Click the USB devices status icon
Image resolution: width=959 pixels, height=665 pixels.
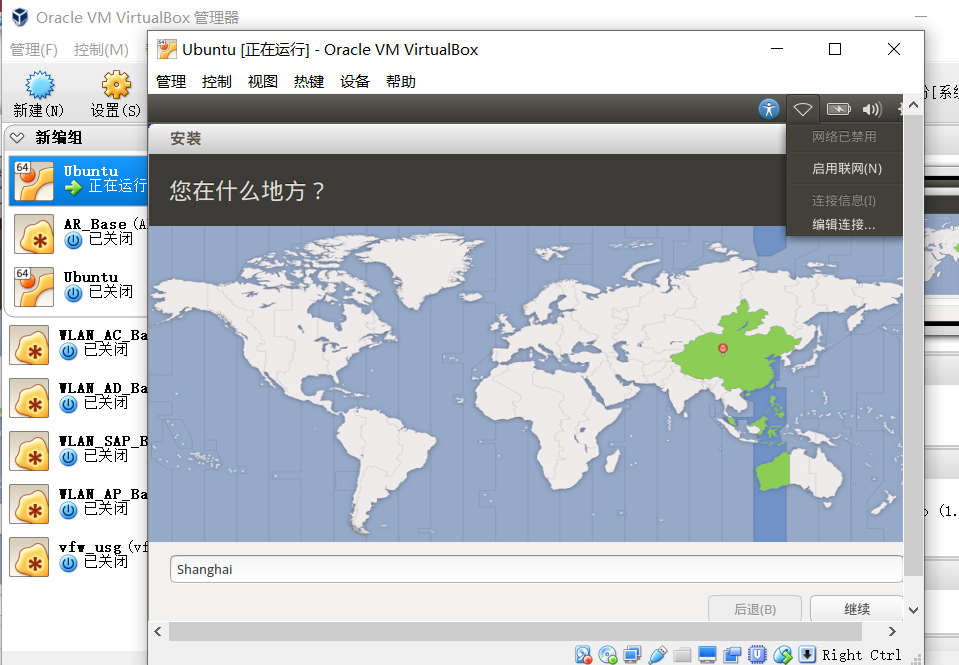(x=657, y=655)
